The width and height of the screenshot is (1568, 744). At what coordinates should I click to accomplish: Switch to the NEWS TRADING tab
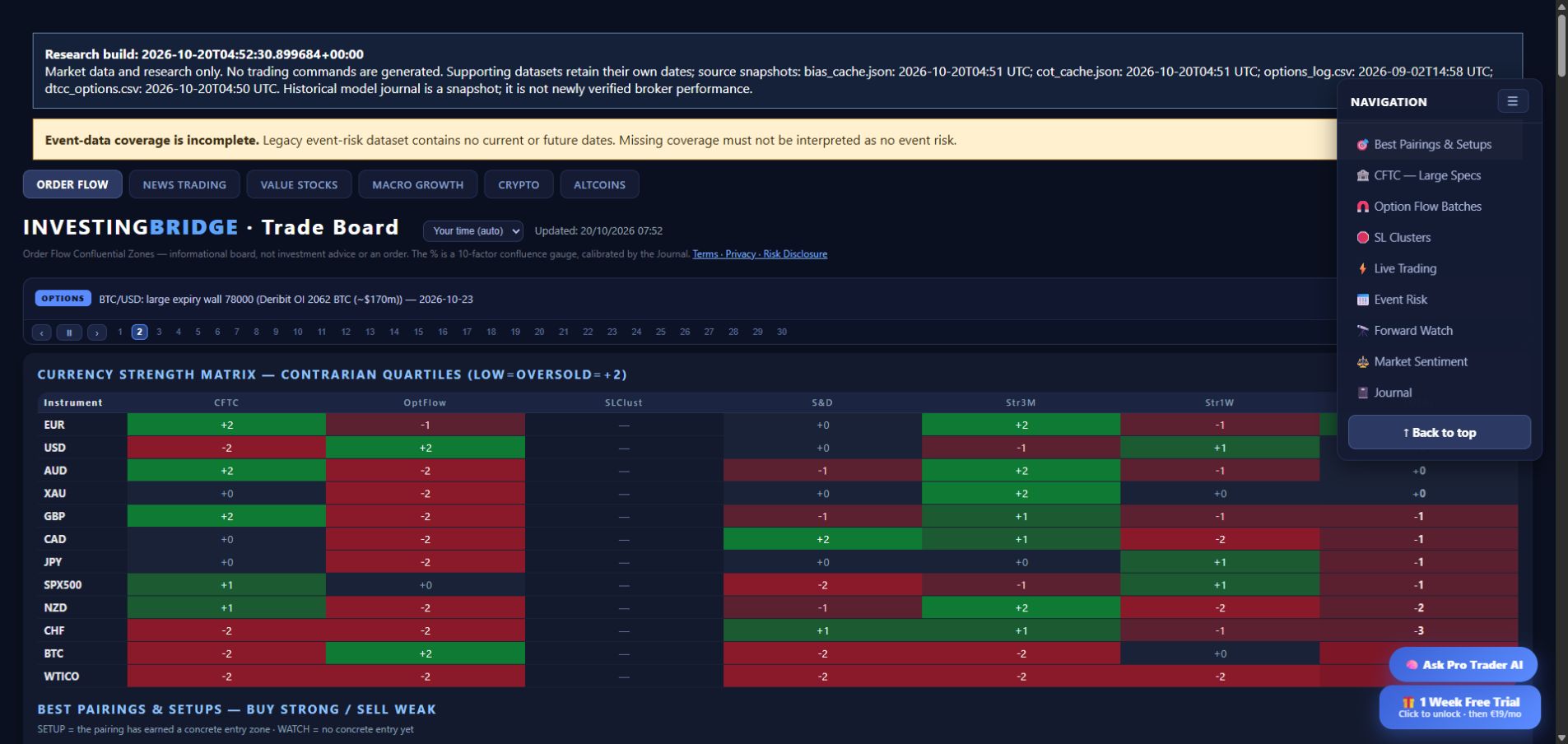coord(184,184)
